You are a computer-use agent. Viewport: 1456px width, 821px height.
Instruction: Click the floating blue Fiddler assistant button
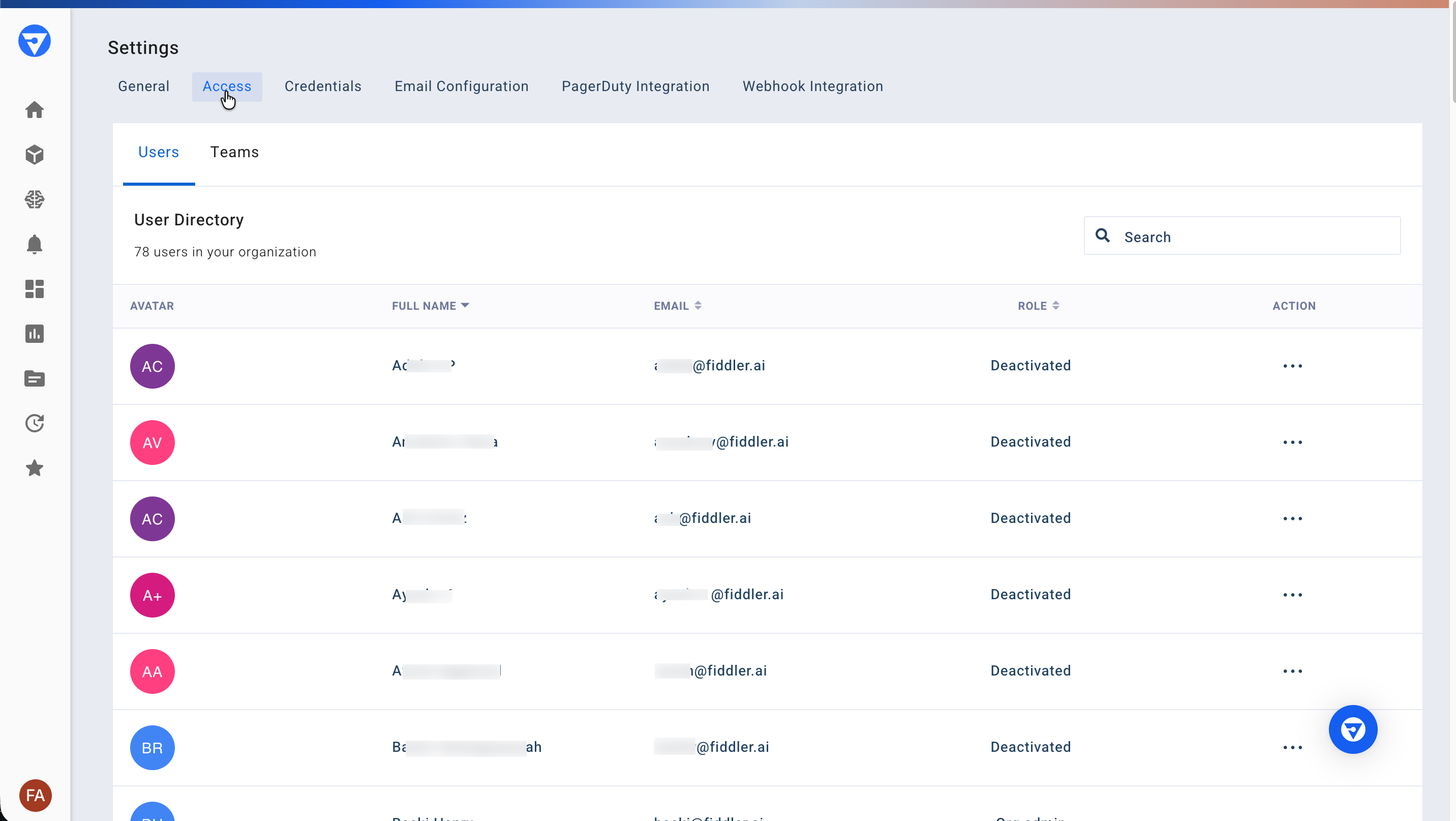tap(1353, 729)
